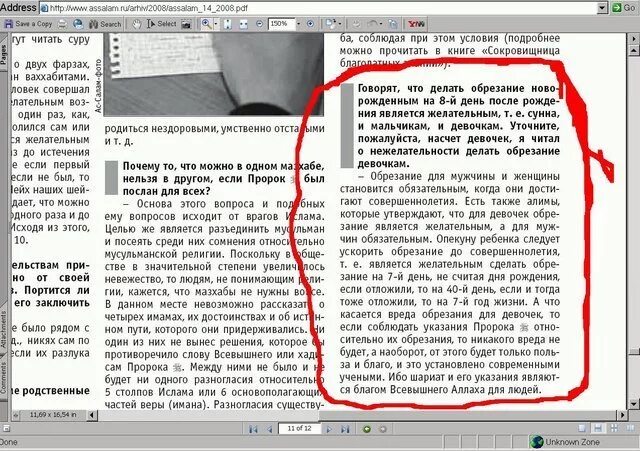Open the Attachments side tab

pos(4,329)
